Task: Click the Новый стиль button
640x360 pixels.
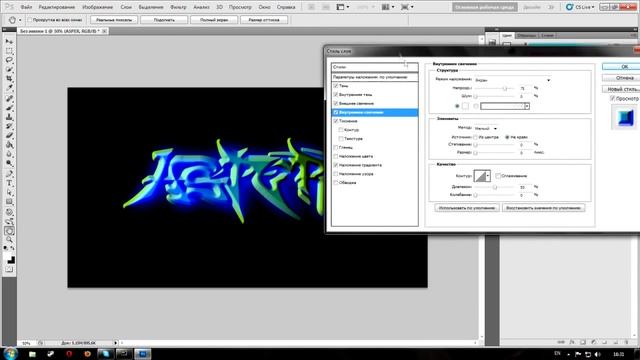Action: (x=621, y=89)
